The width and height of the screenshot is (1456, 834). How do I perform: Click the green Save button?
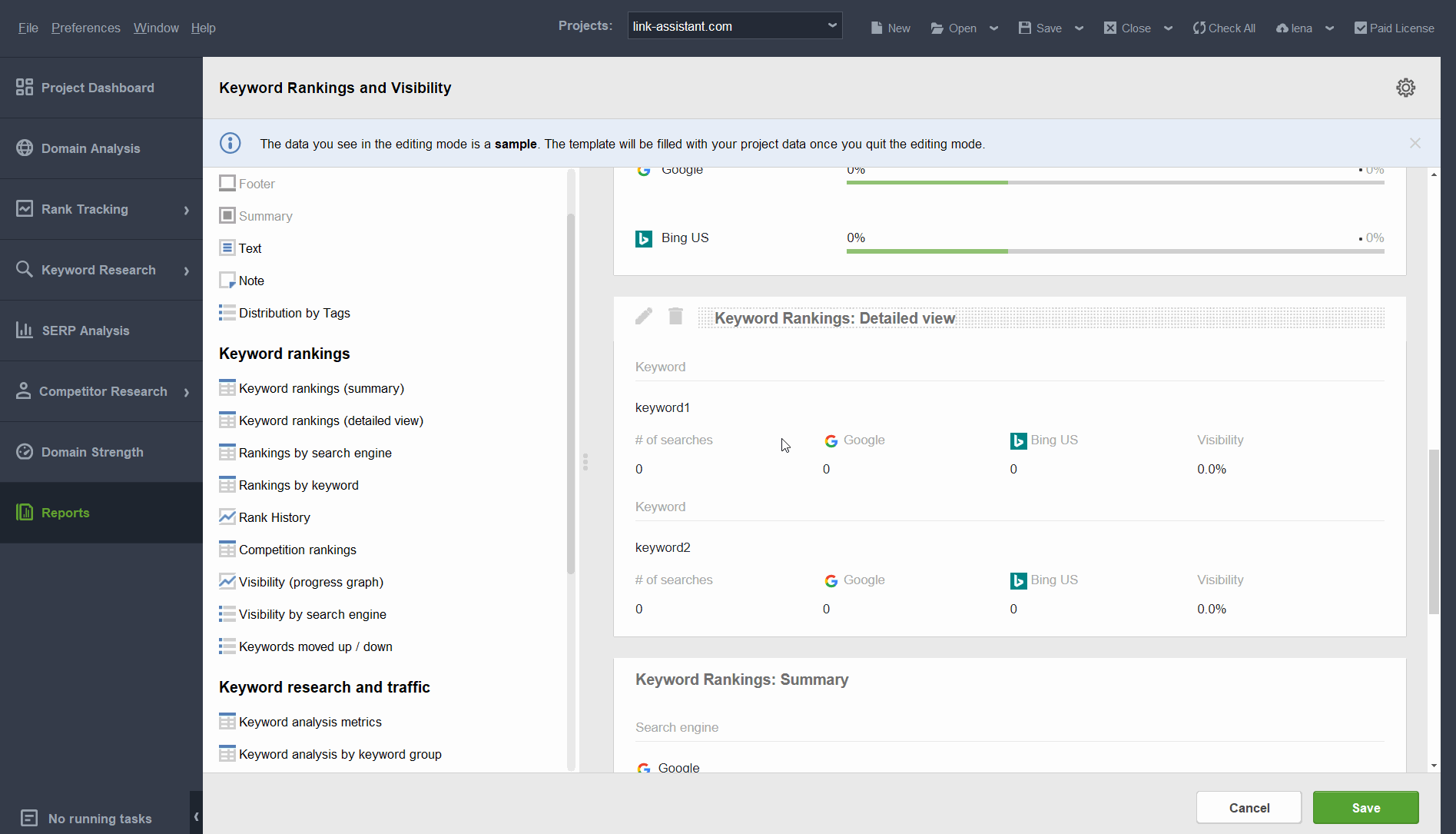1365,808
